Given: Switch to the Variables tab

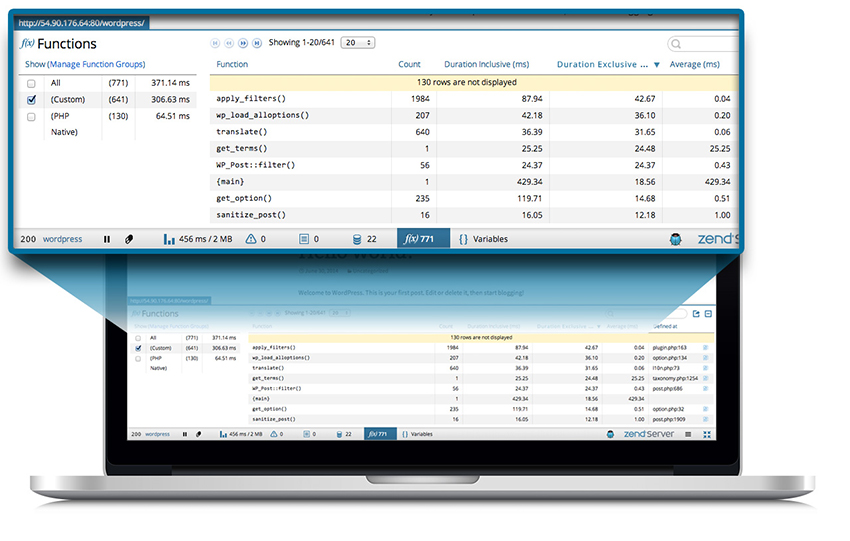Looking at the screenshot, I should 482,240.
